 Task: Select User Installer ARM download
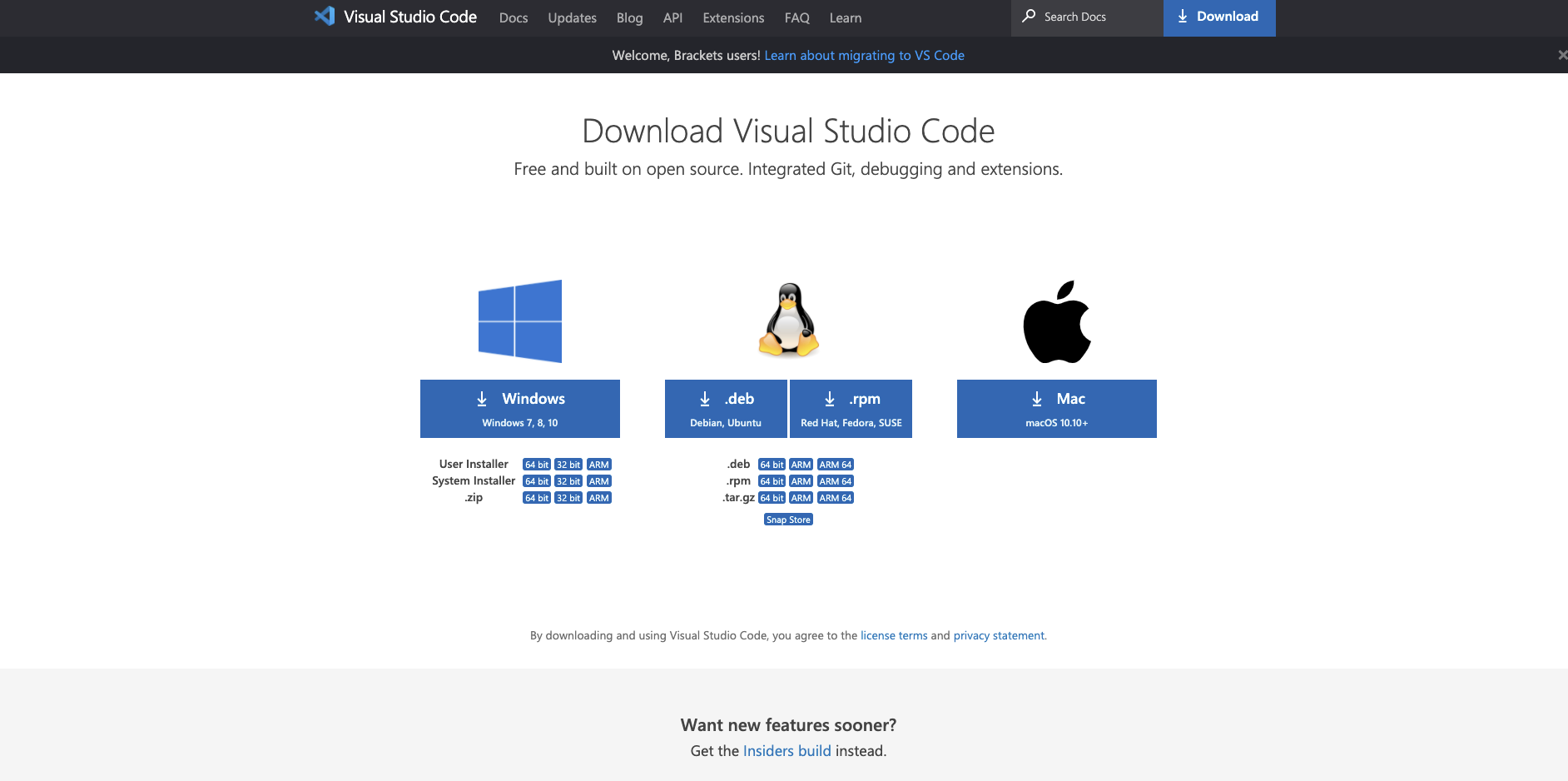pos(599,465)
